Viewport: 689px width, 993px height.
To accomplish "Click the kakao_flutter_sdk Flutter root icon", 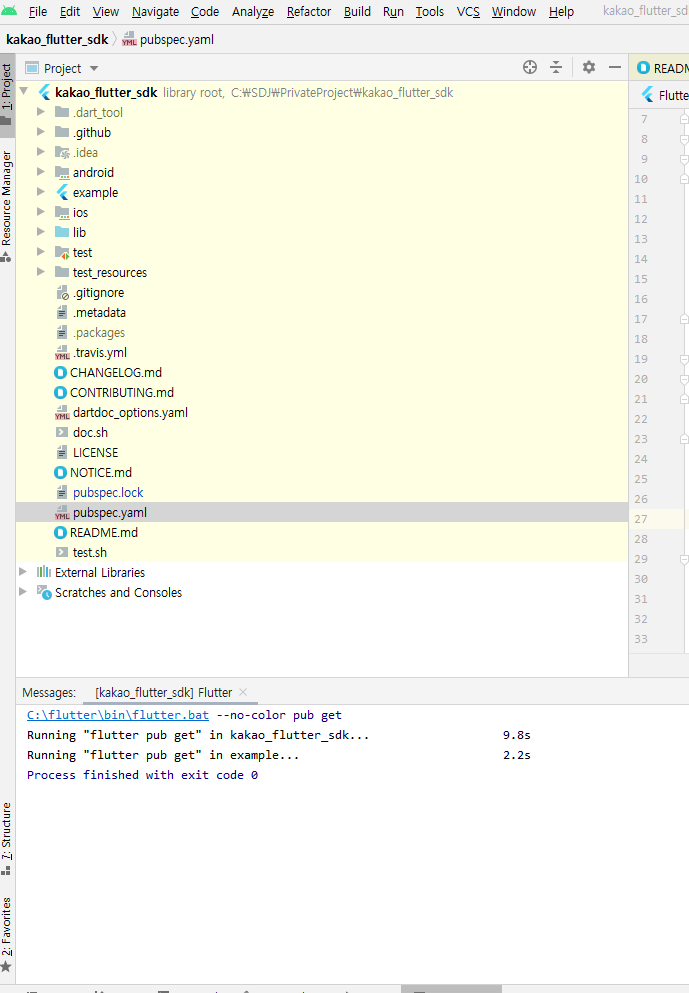I will [44, 92].
